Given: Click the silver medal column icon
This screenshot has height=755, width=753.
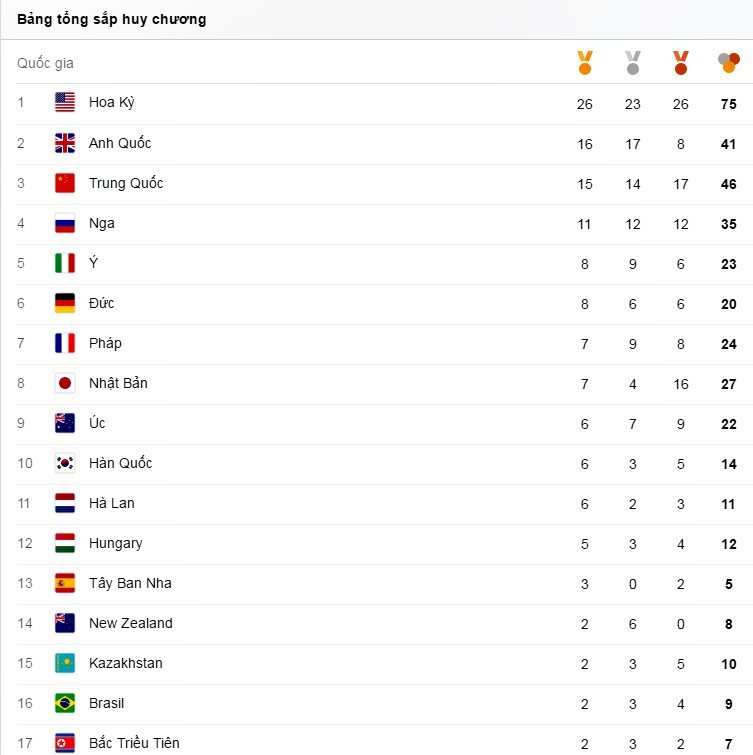Looking at the screenshot, I should [x=633, y=63].
